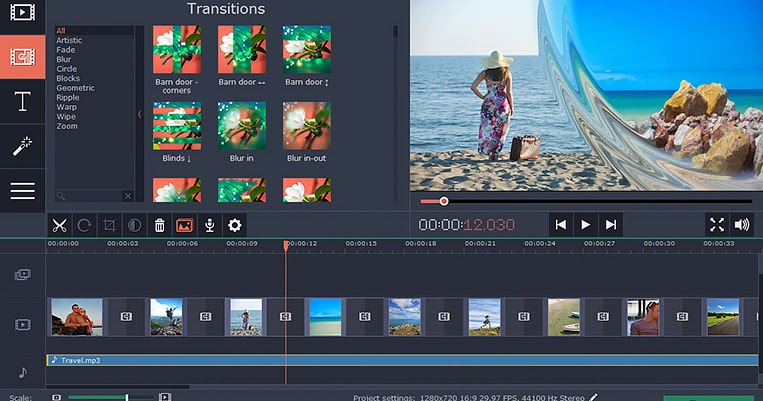This screenshot has width=763, height=401.
Task: Choose the Blur in-out transition thumbnail
Action: tap(307, 126)
